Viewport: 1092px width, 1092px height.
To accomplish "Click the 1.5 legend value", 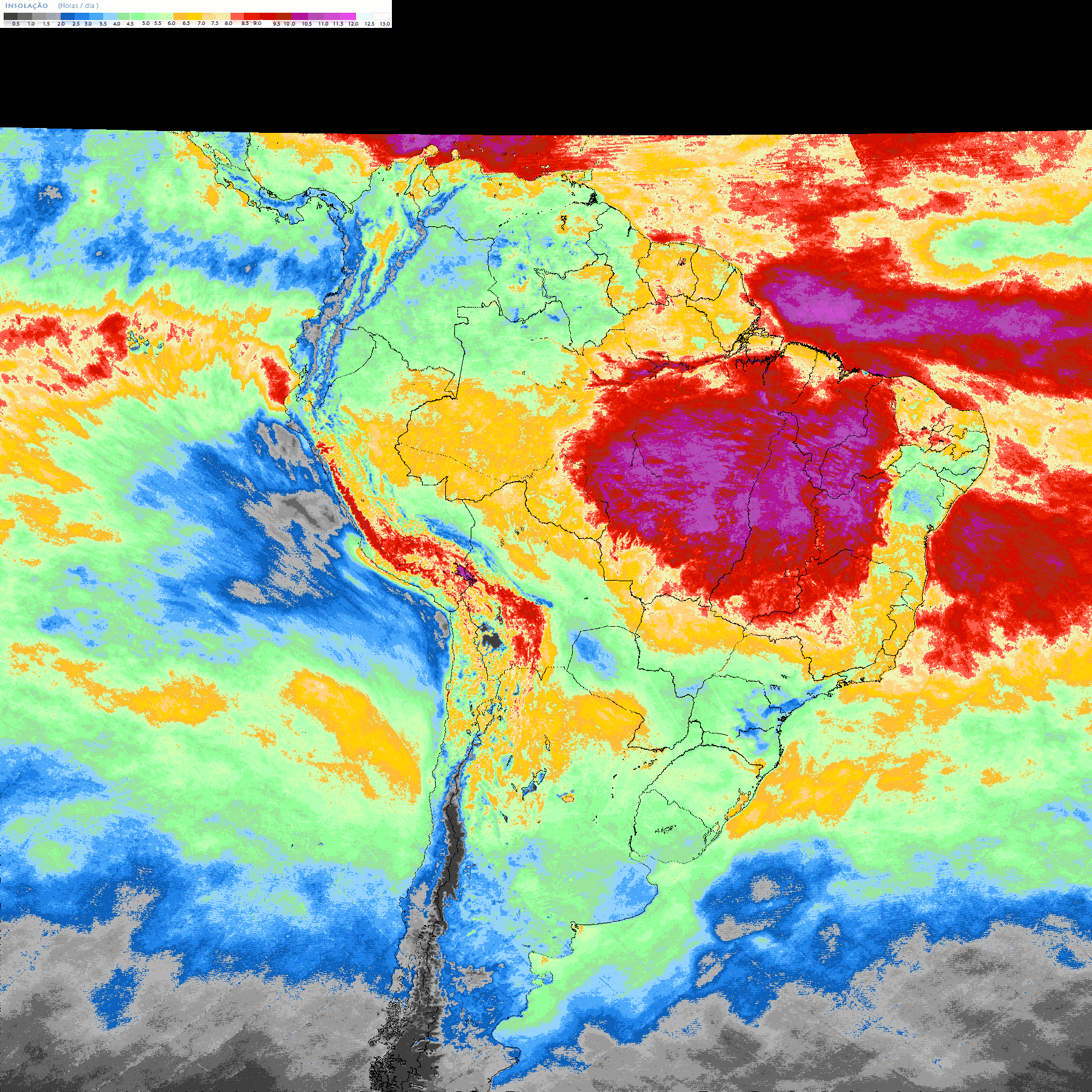I will coord(46,24).
